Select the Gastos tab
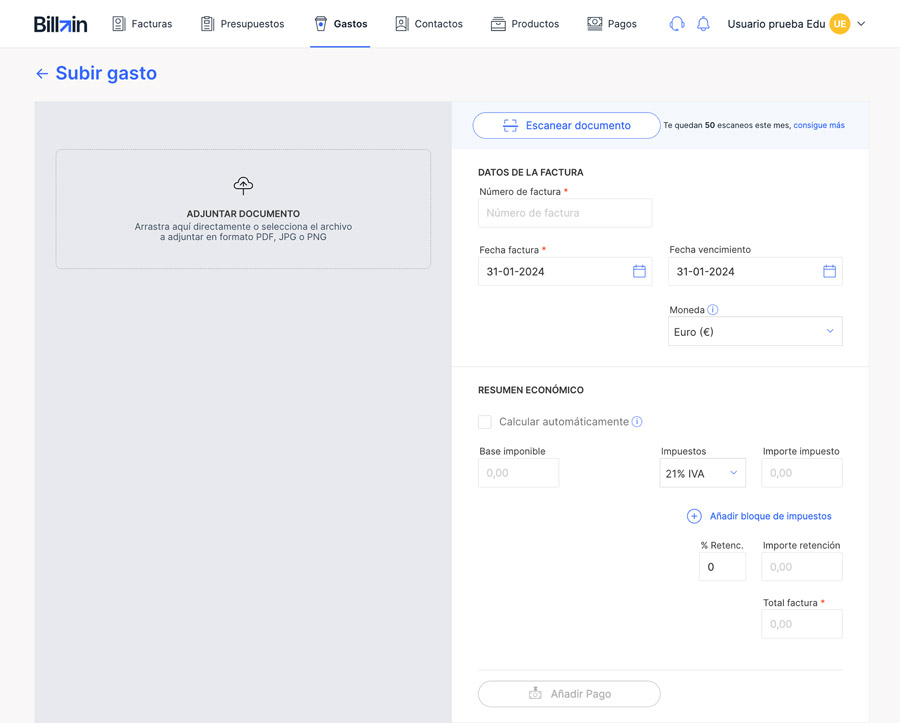Screen dimensions: 900x723 [340, 24]
